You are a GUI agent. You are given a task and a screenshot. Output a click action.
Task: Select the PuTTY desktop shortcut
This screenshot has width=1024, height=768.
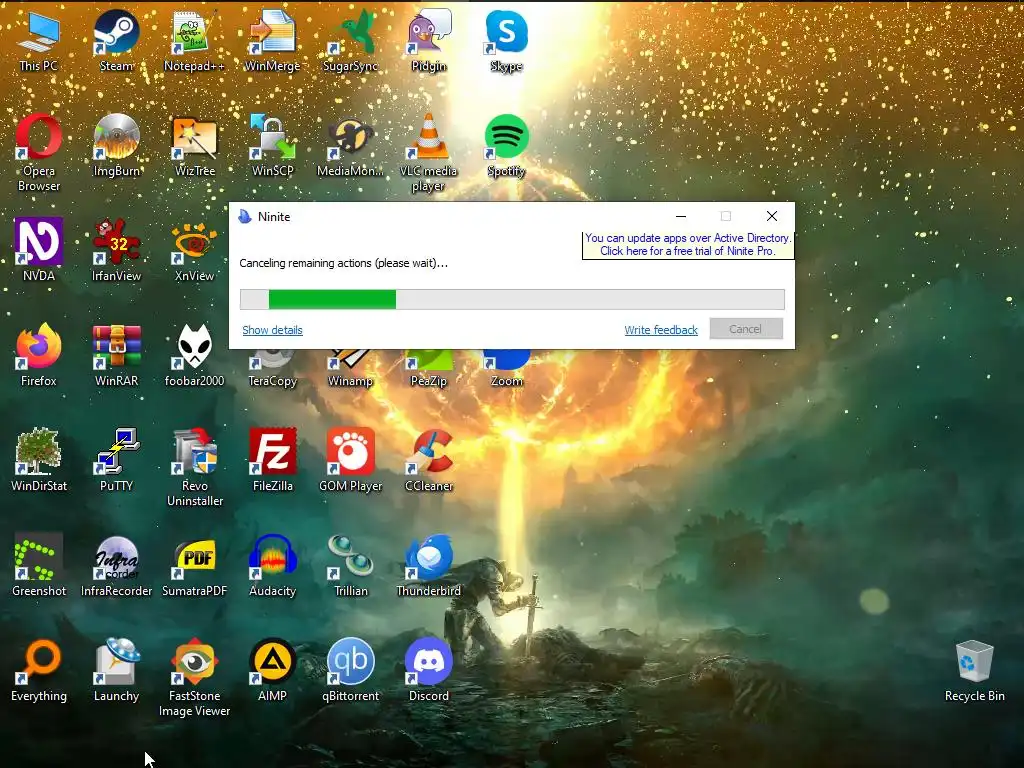point(116,460)
